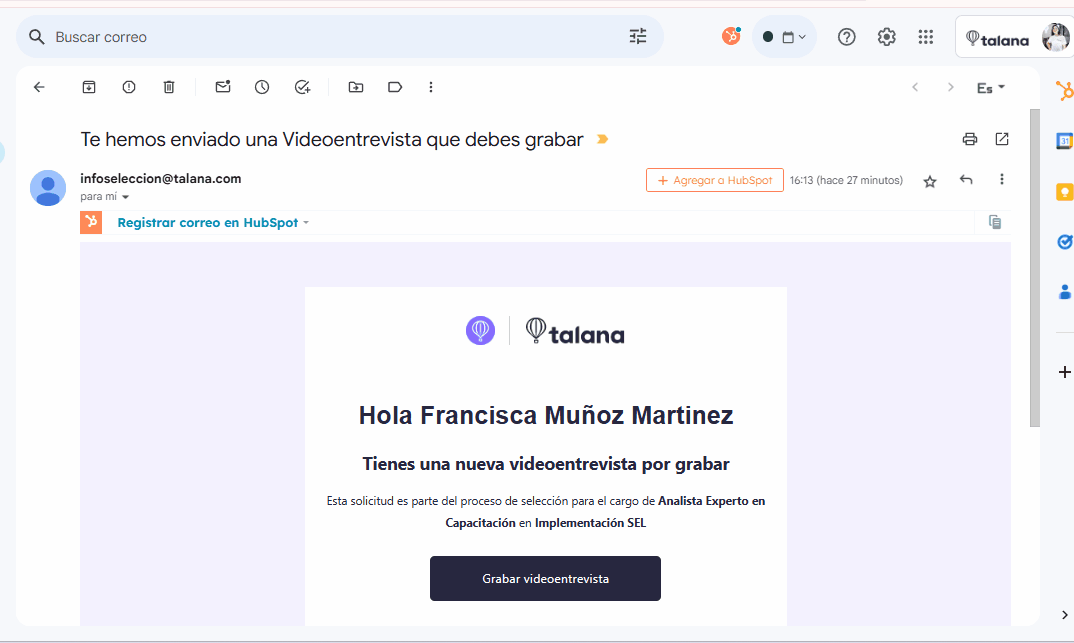Open email in new window
This screenshot has width=1074, height=643.
click(x=1002, y=139)
